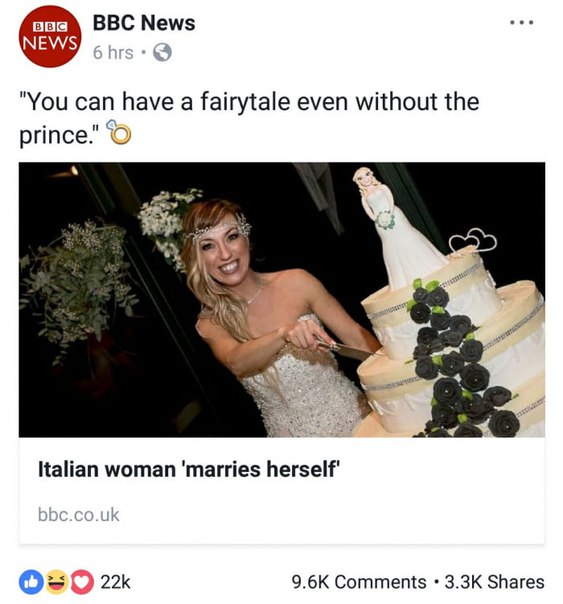This screenshot has width=563, height=604.
Task: Open the three-dot post options menu
Action: [521, 22]
